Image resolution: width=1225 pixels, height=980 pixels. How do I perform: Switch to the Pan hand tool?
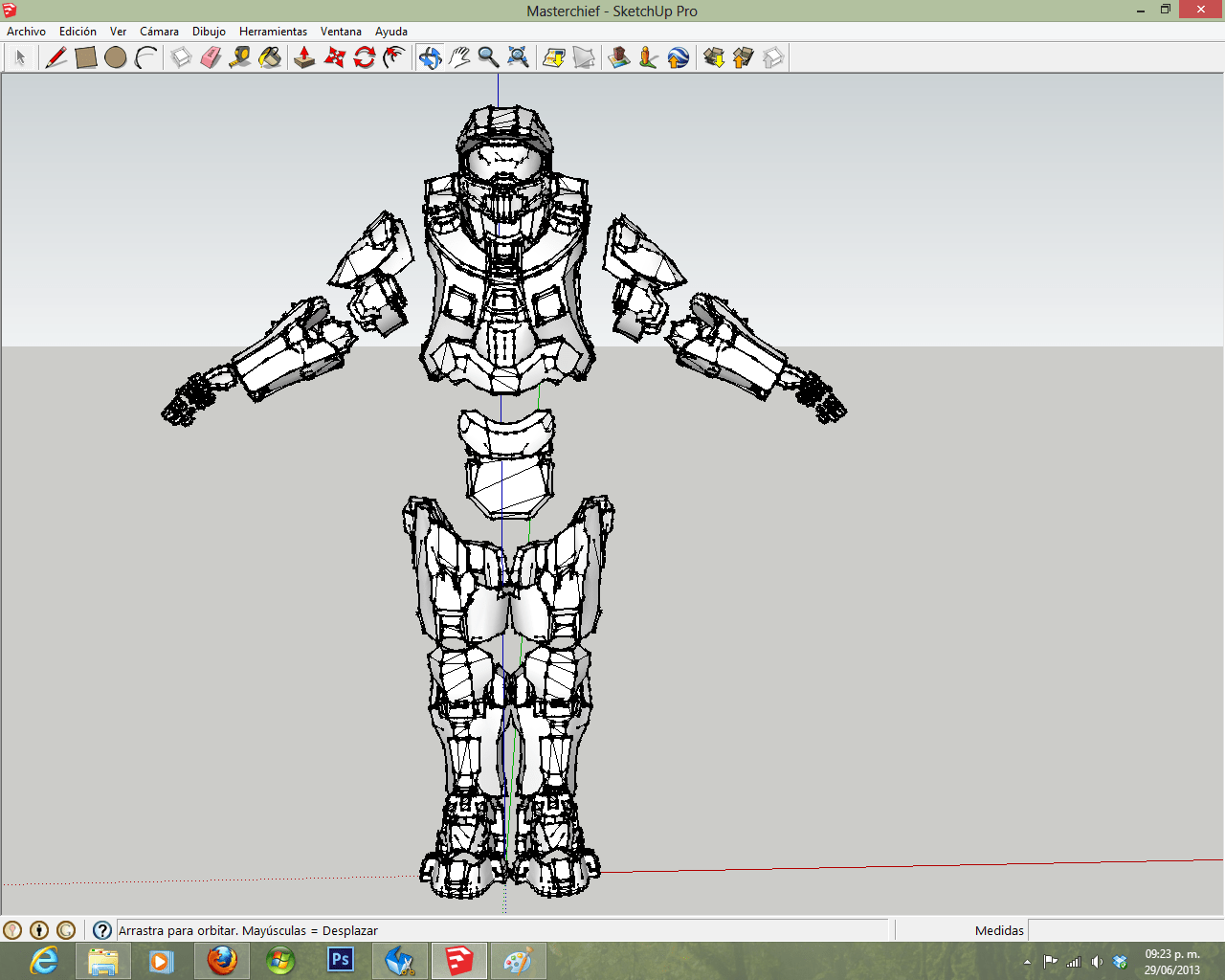pyautogui.click(x=459, y=58)
